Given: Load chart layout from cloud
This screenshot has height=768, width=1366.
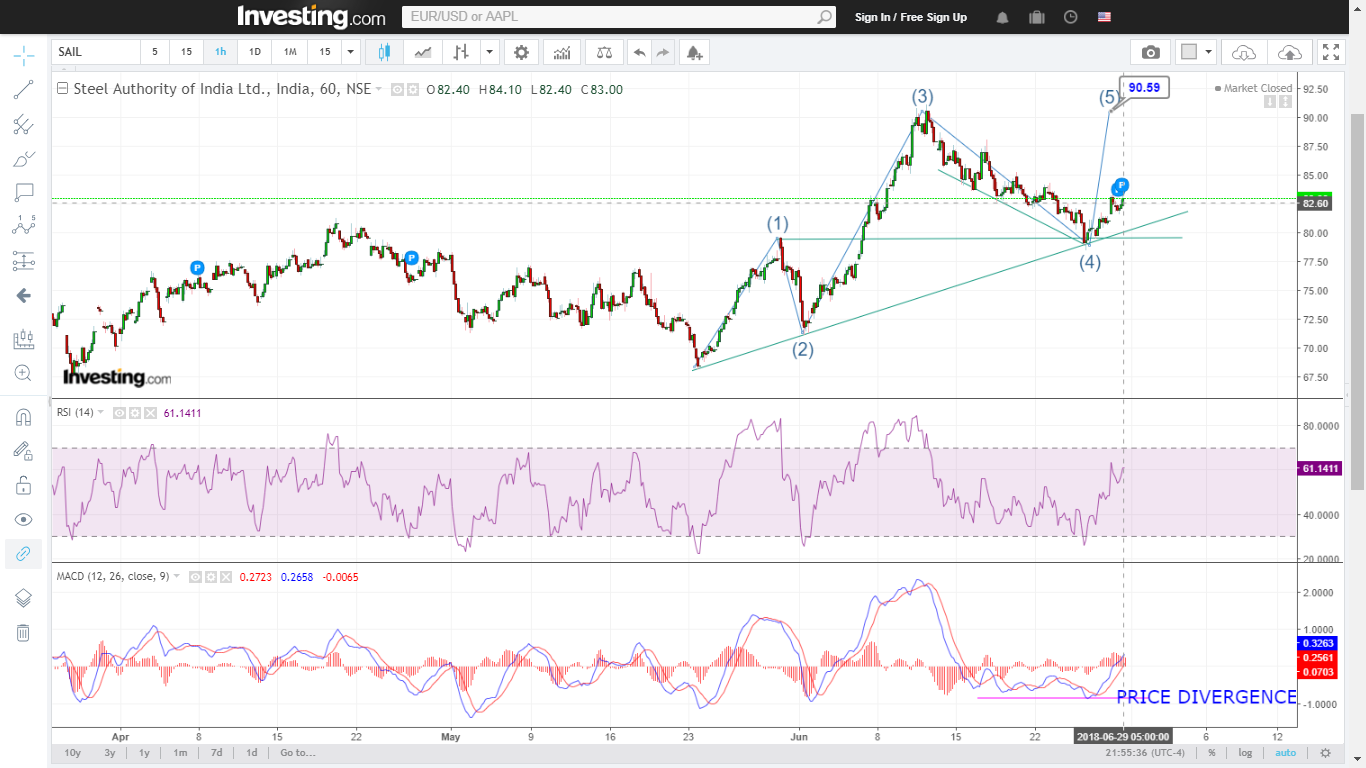Looking at the screenshot, I should pos(1244,52).
